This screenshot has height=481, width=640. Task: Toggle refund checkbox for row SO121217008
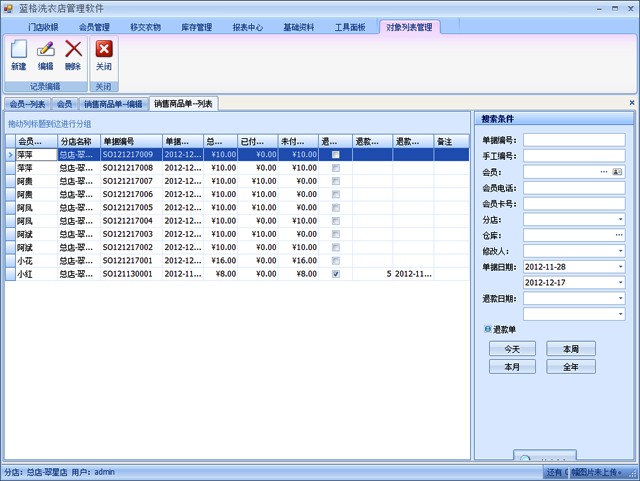click(x=336, y=168)
